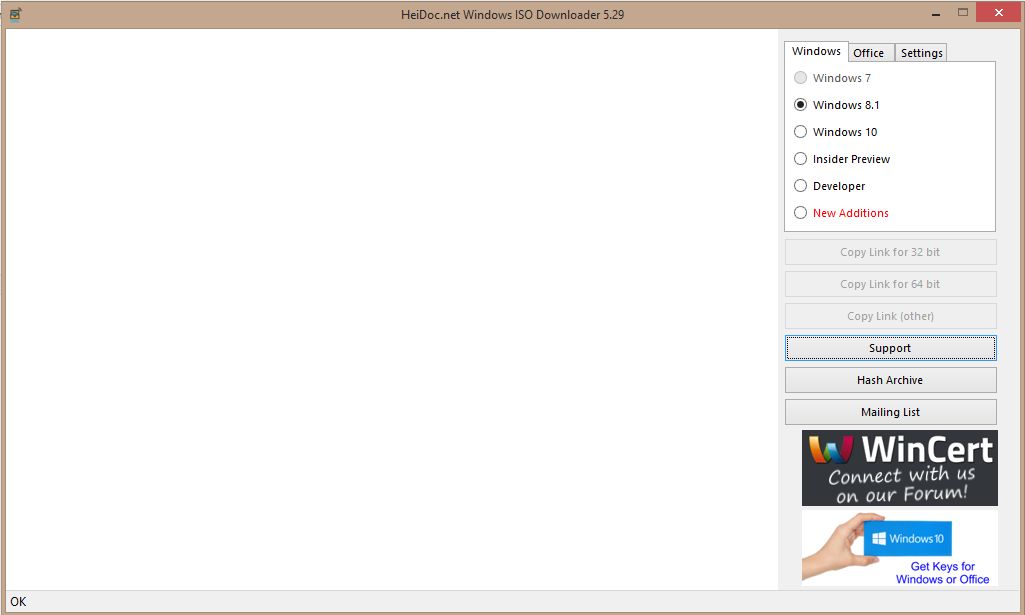Image resolution: width=1025 pixels, height=615 pixels.
Task: Pick the Developer radio option
Action: pos(800,186)
